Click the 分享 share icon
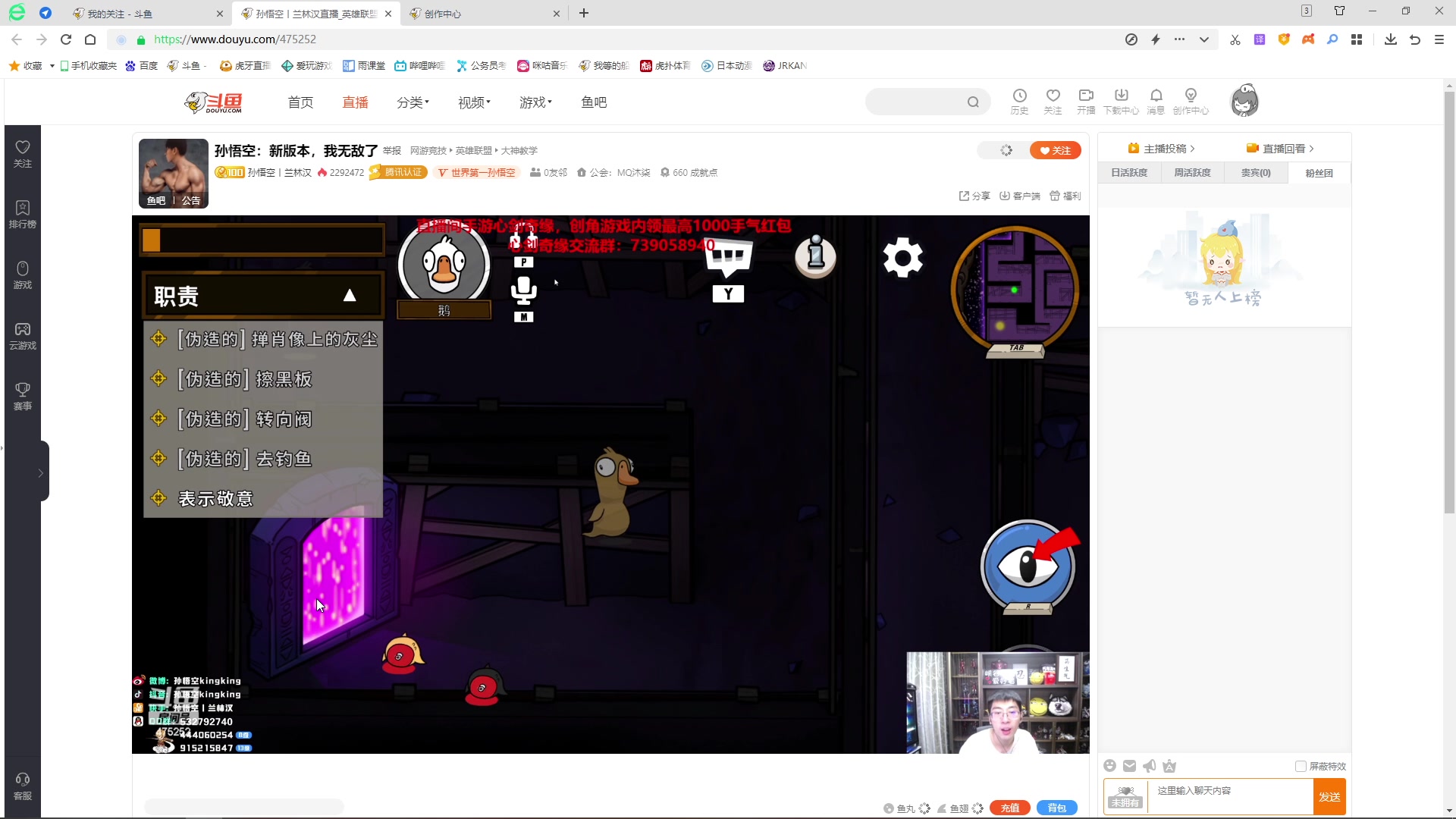The height and width of the screenshot is (819, 1456). point(974,196)
